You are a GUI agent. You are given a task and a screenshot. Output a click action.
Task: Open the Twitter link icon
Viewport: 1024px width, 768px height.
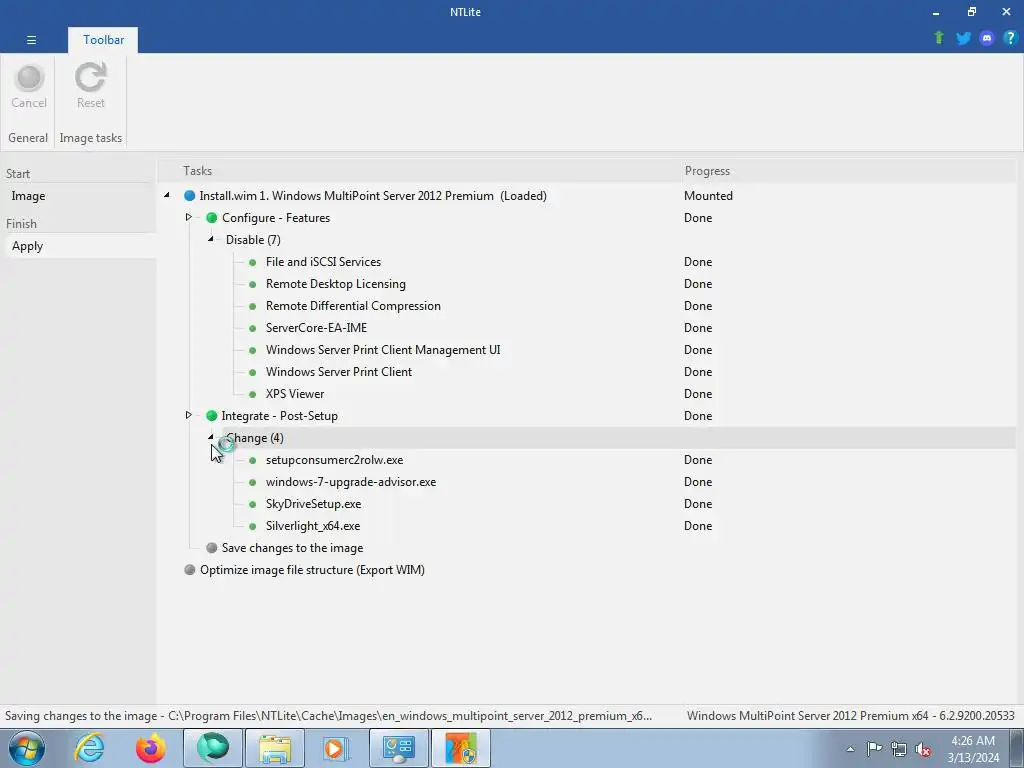963,38
